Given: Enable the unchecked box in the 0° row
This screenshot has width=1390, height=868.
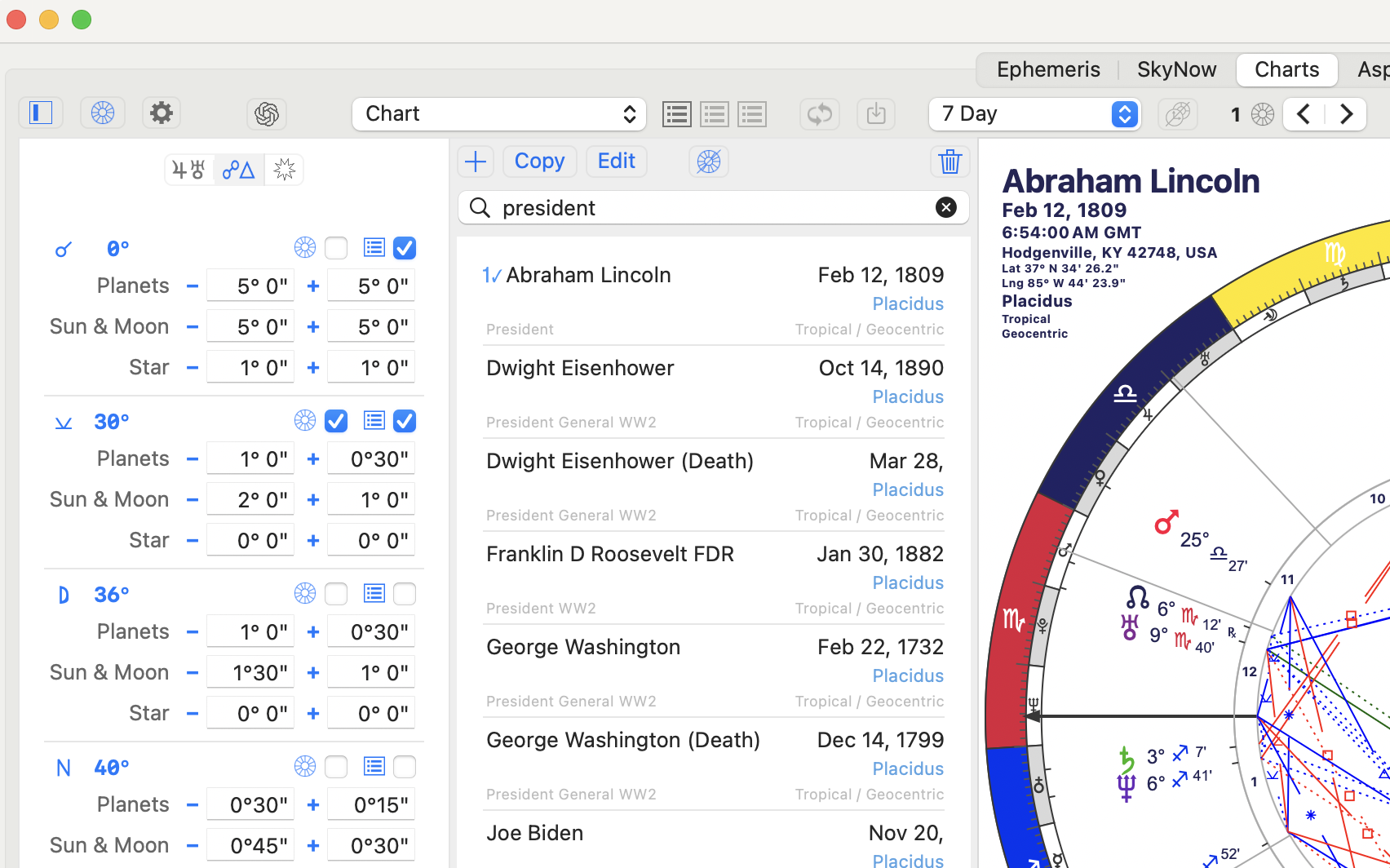Looking at the screenshot, I should point(335,247).
